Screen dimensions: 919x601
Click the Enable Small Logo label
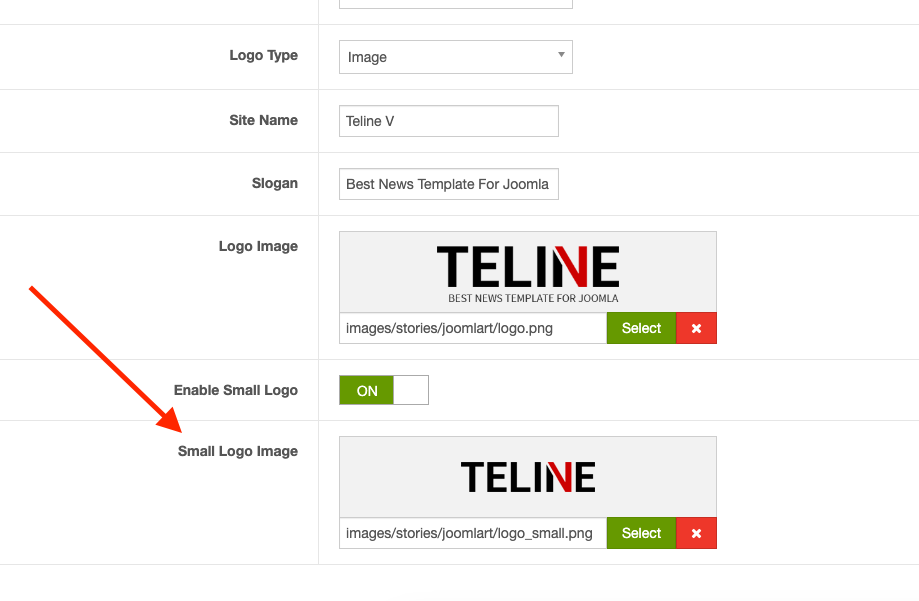pos(235,390)
